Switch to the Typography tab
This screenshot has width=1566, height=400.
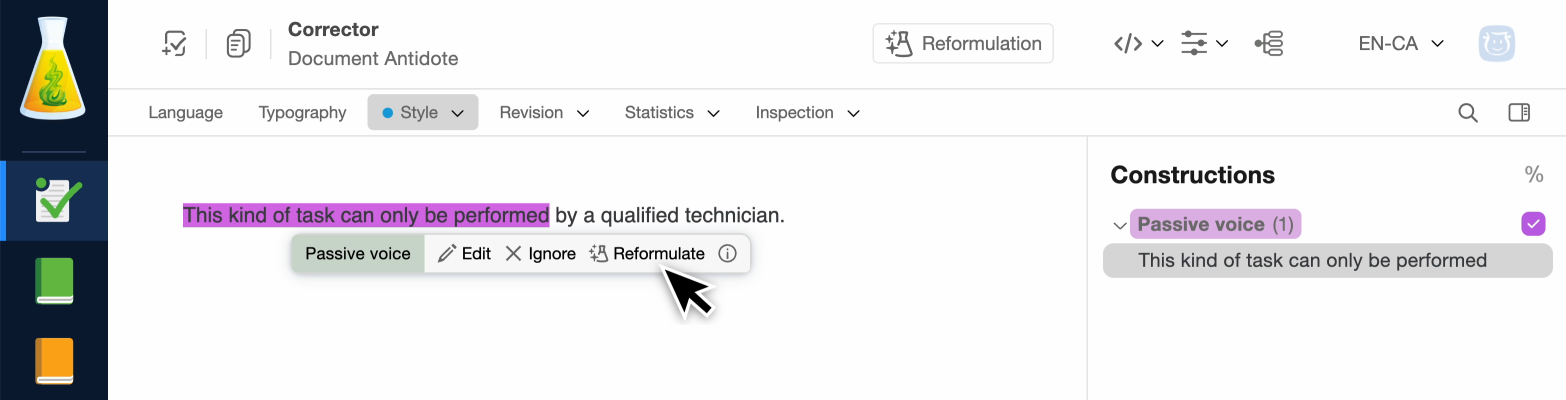(x=302, y=113)
